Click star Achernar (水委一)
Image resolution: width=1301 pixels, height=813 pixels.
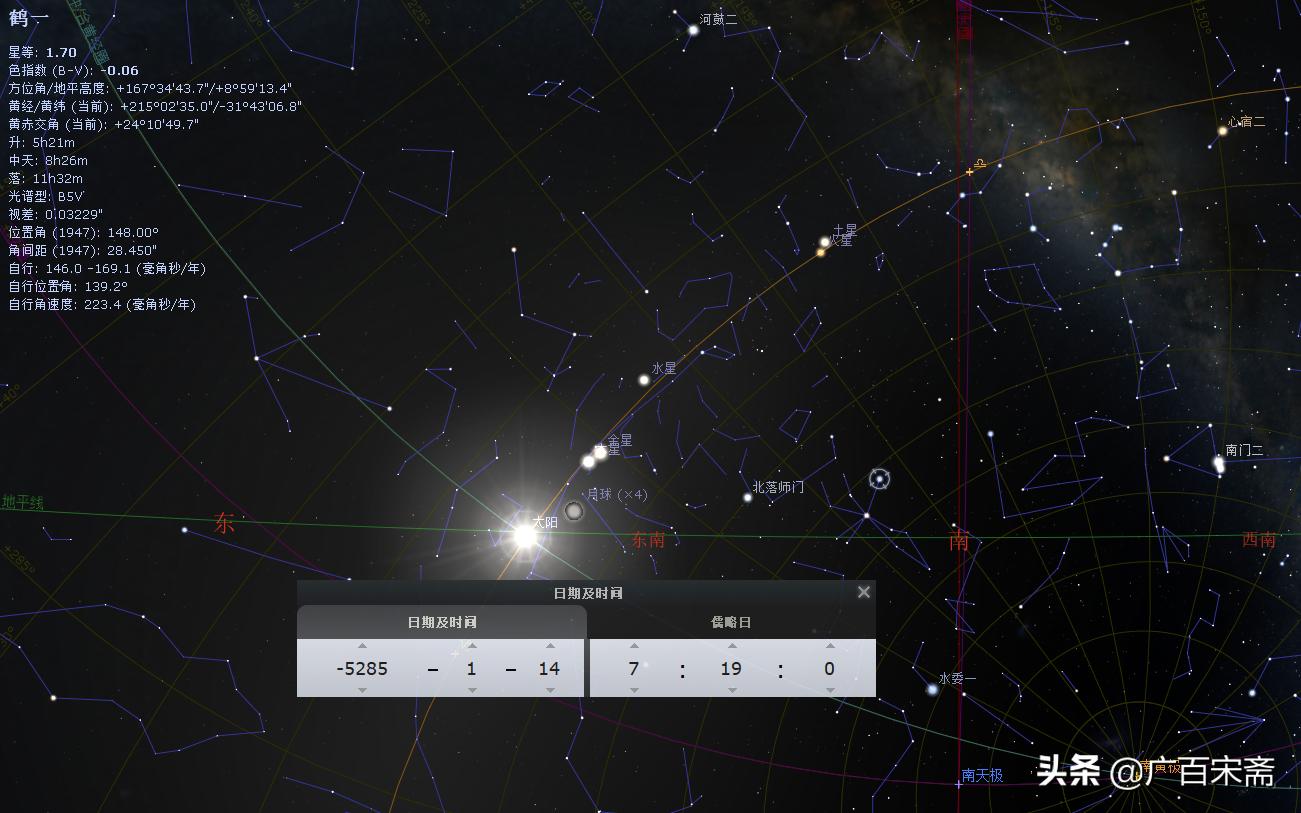[932, 689]
